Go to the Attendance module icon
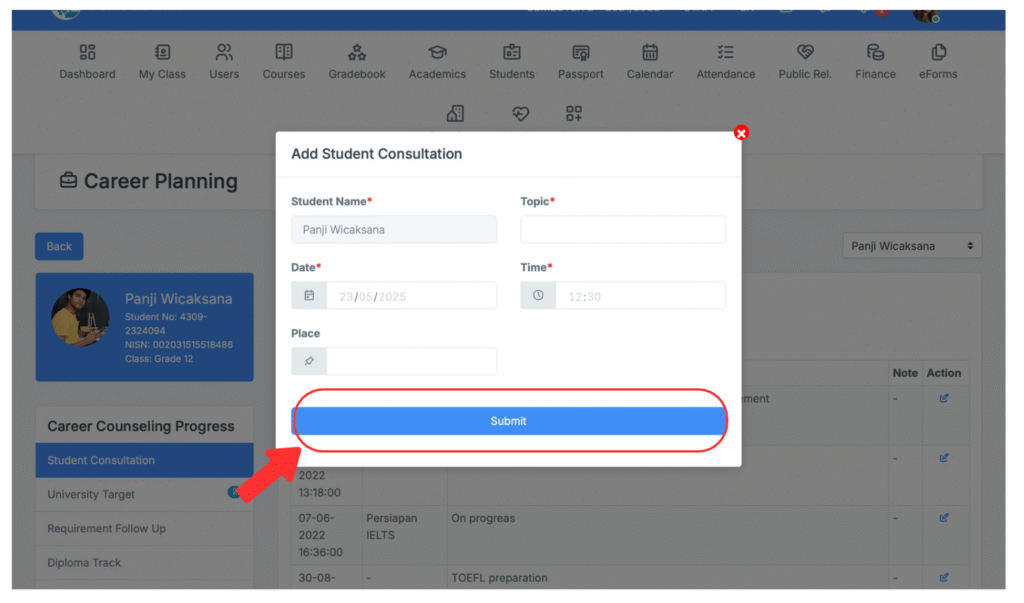The image size is (1024, 603). point(726,53)
